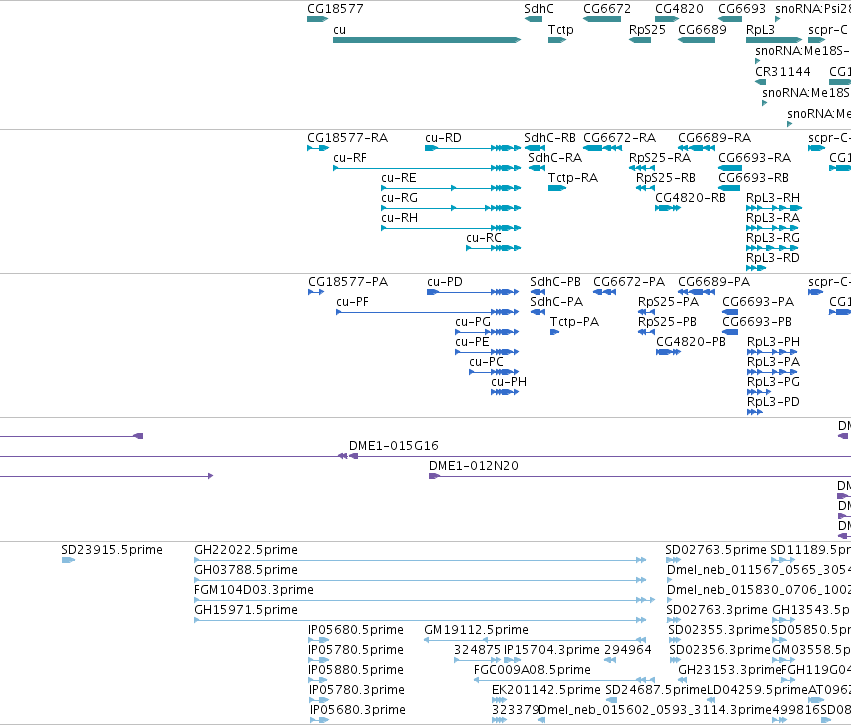This screenshot has height=725, width=851.
Task: Open the cu-RG transcript label
Action: pyautogui.click(x=399, y=198)
